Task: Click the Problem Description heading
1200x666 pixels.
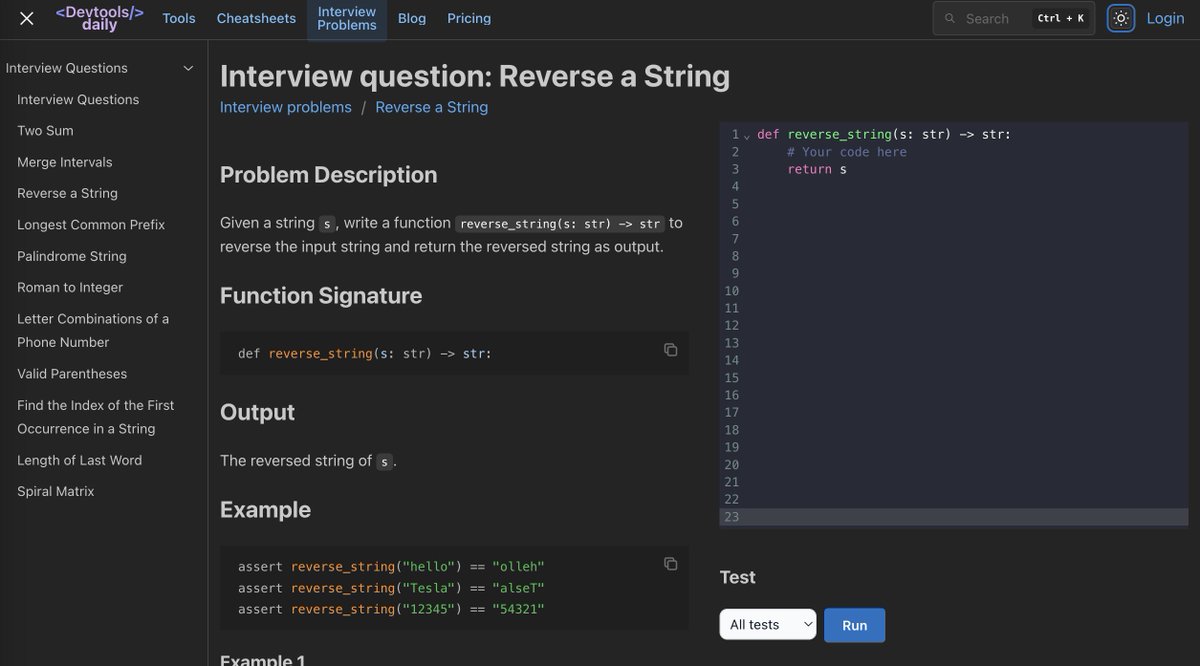Action: pos(329,174)
